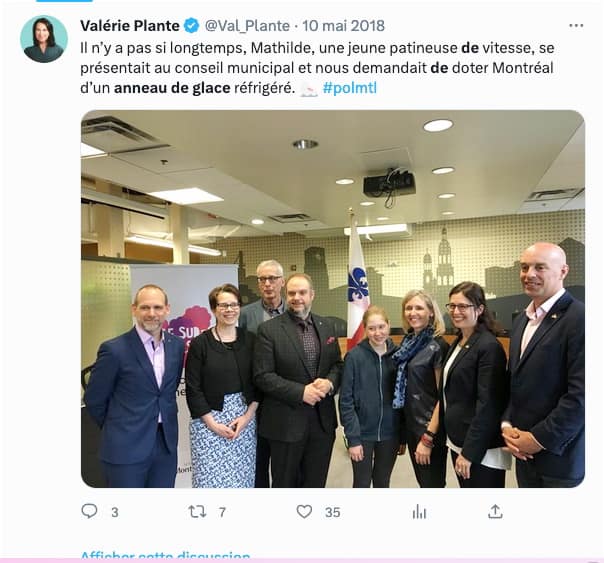Open the three-dot more options menu
The image size is (604, 563).
pyautogui.click(x=576, y=25)
